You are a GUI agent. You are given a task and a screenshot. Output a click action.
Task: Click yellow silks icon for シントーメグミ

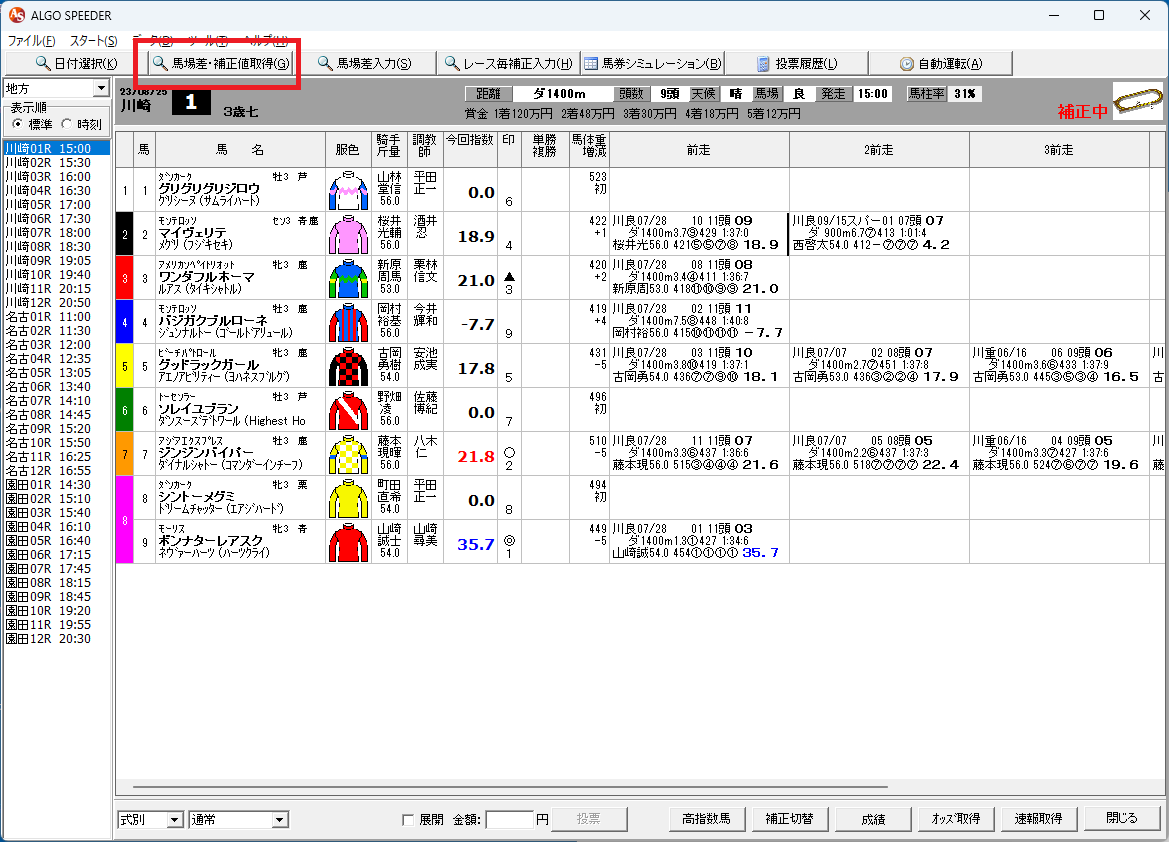pyautogui.click(x=348, y=499)
